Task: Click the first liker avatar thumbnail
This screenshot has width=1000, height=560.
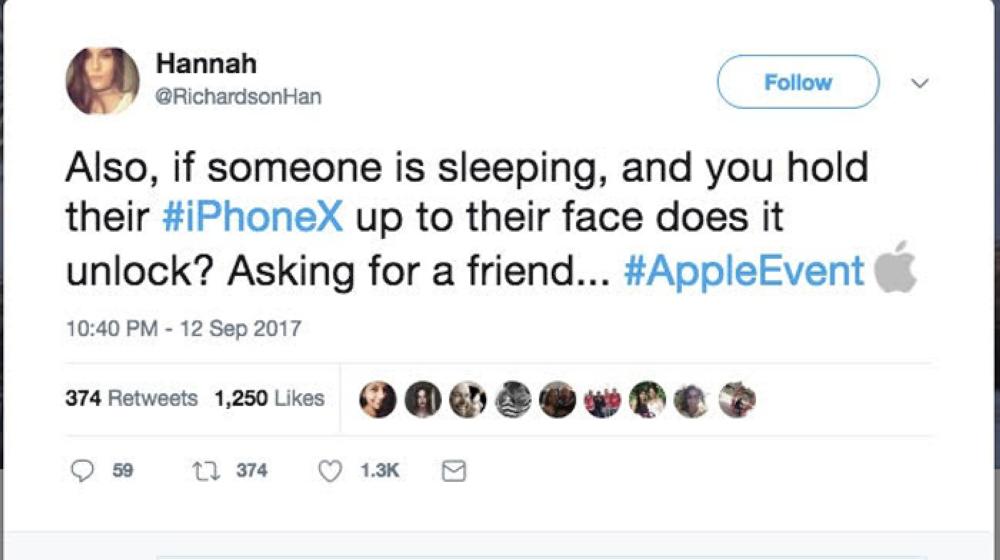Action: 377,399
